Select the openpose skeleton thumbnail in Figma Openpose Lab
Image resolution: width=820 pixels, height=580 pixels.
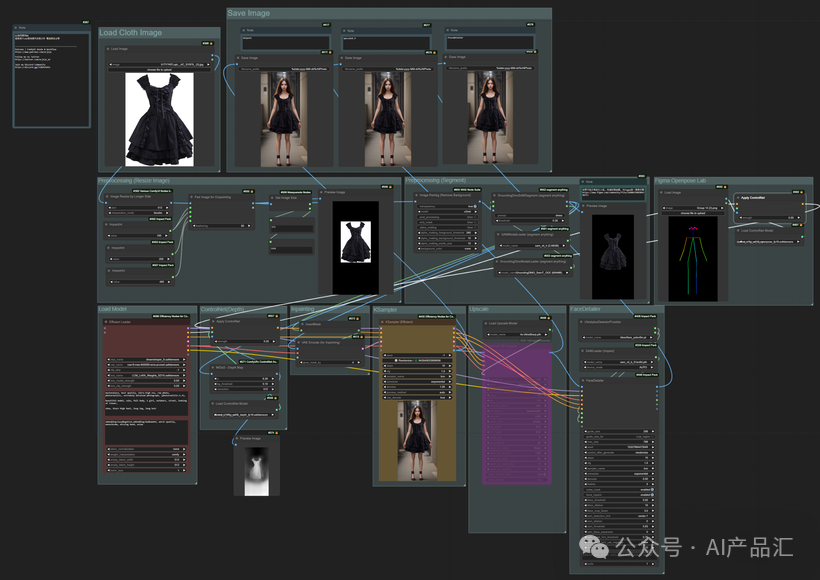[692, 258]
